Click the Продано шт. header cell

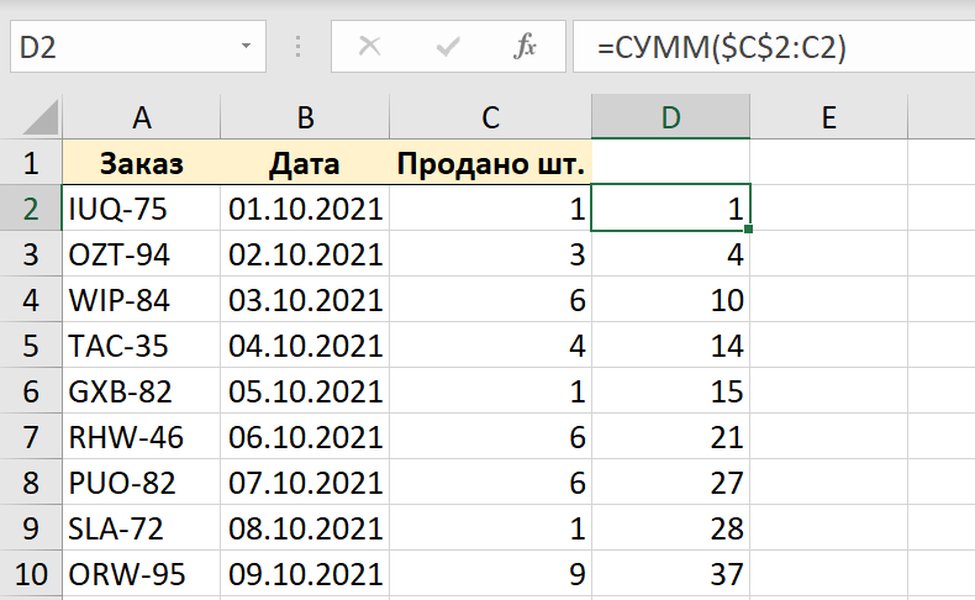click(491, 163)
